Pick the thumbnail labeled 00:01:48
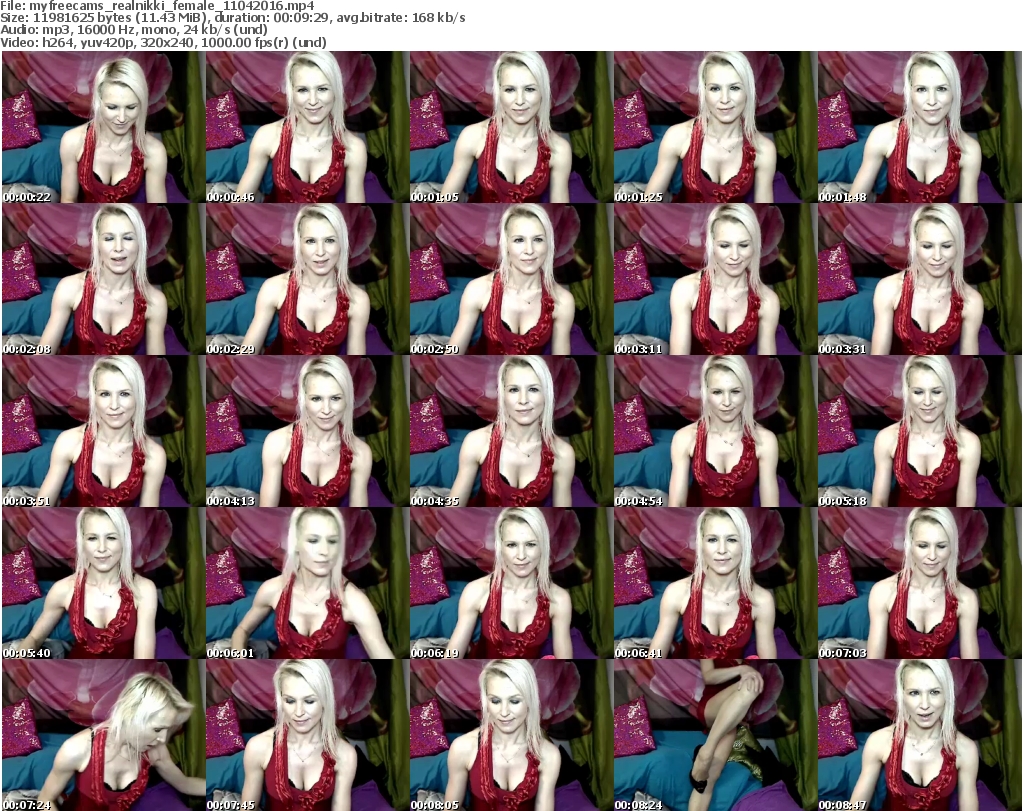1024x811 pixels. [920, 127]
